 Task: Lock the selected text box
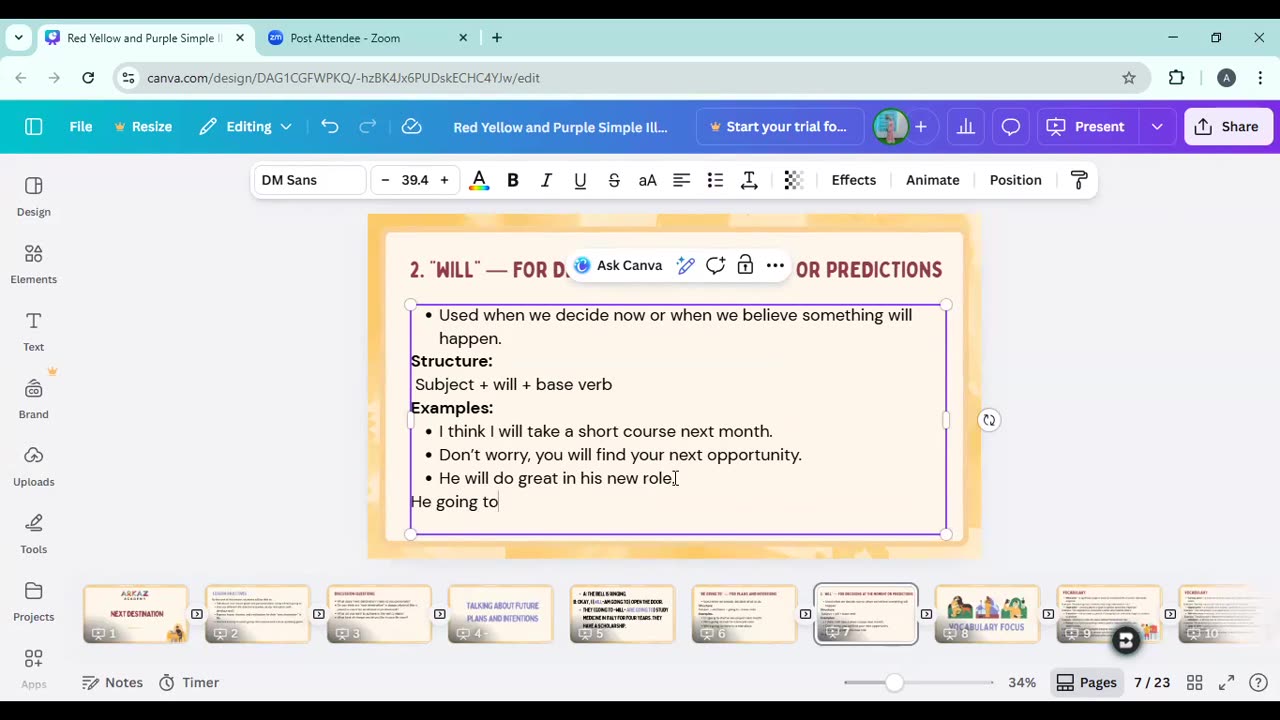pyautogui.click(x=745, y=265)
